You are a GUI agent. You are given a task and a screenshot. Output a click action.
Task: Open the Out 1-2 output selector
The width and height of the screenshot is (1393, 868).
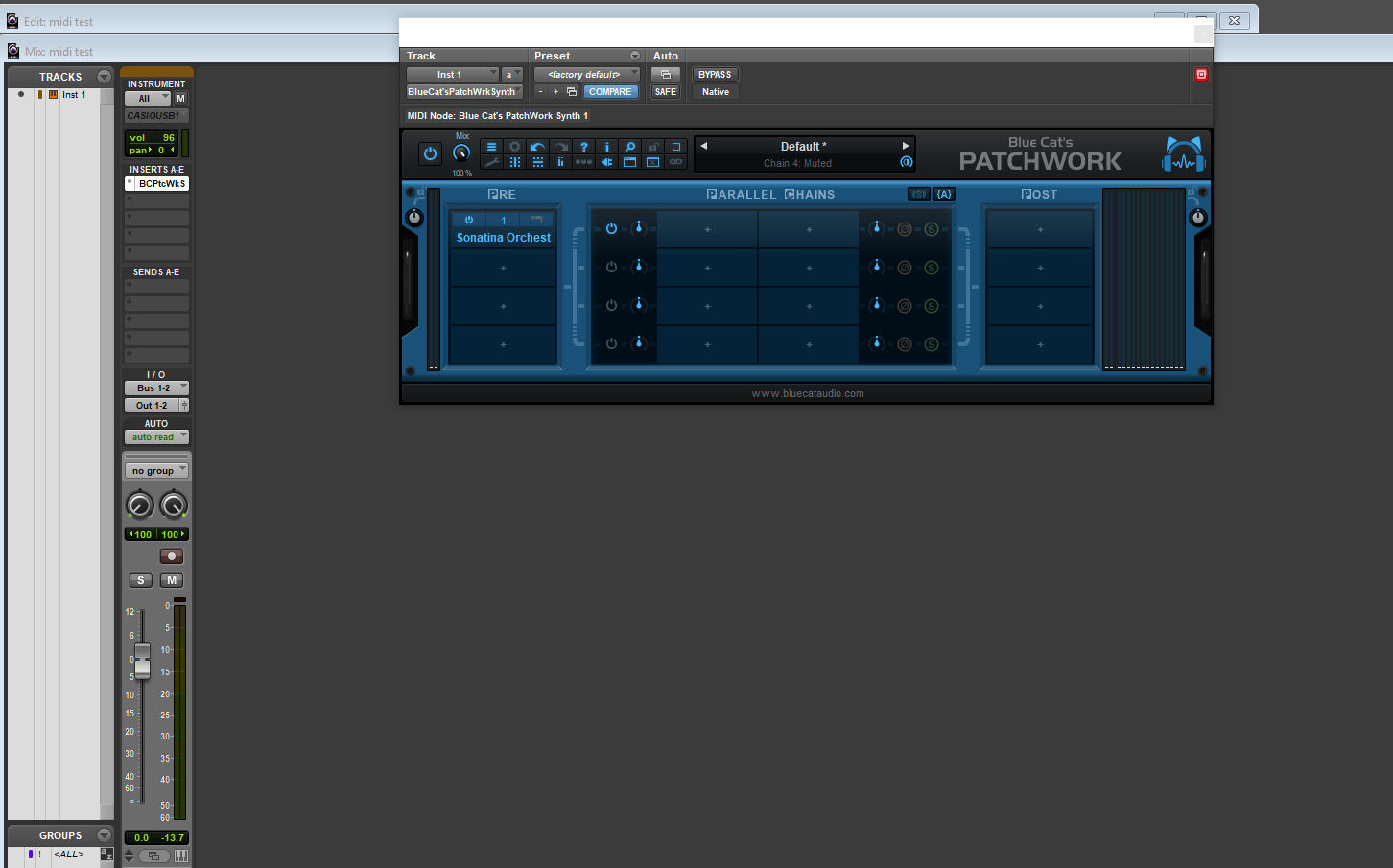(x=152, y=406)
